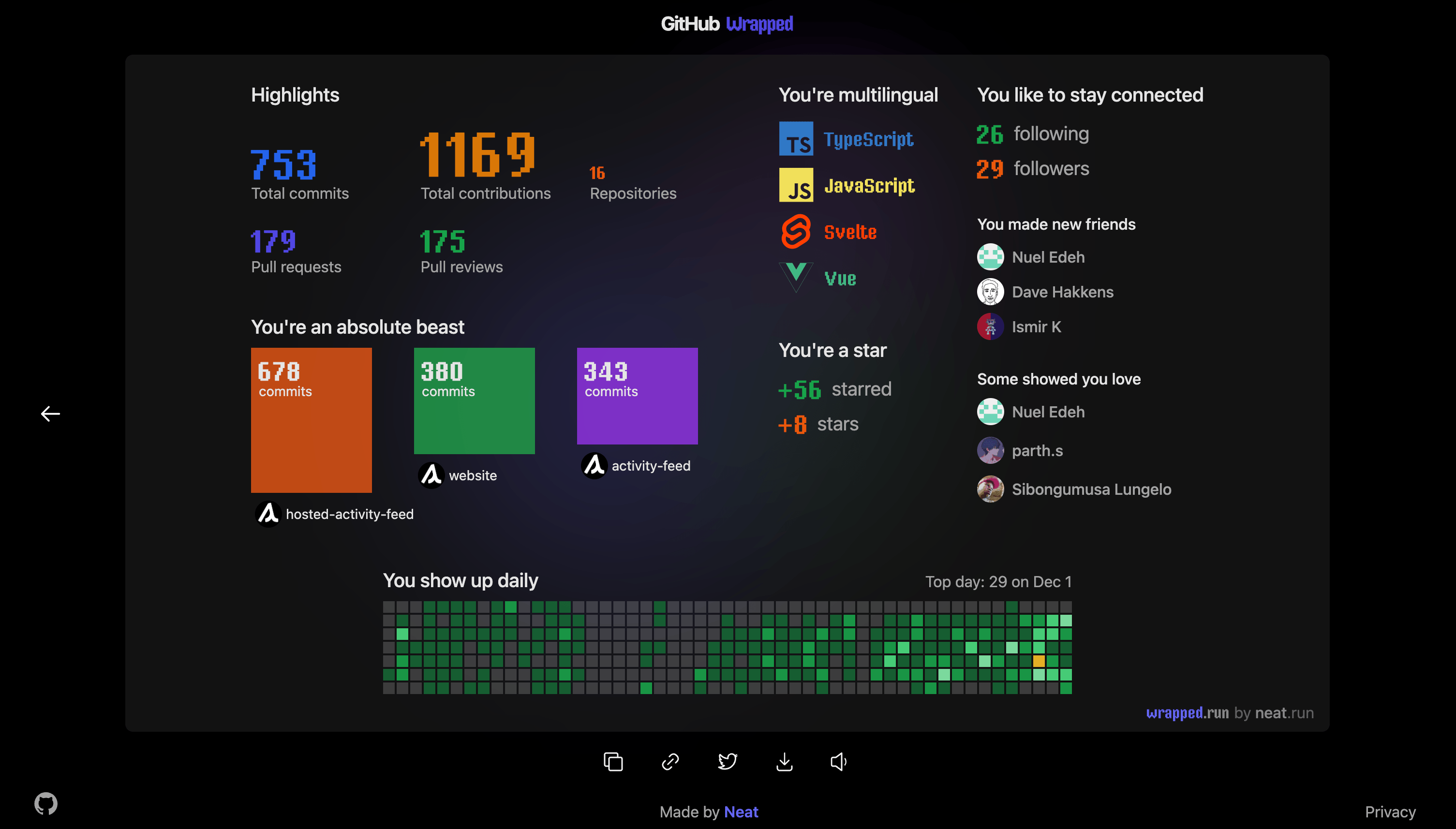Click 'You show up daily' heading
The image size is (1456, 829).
click(x=460, y=581)
